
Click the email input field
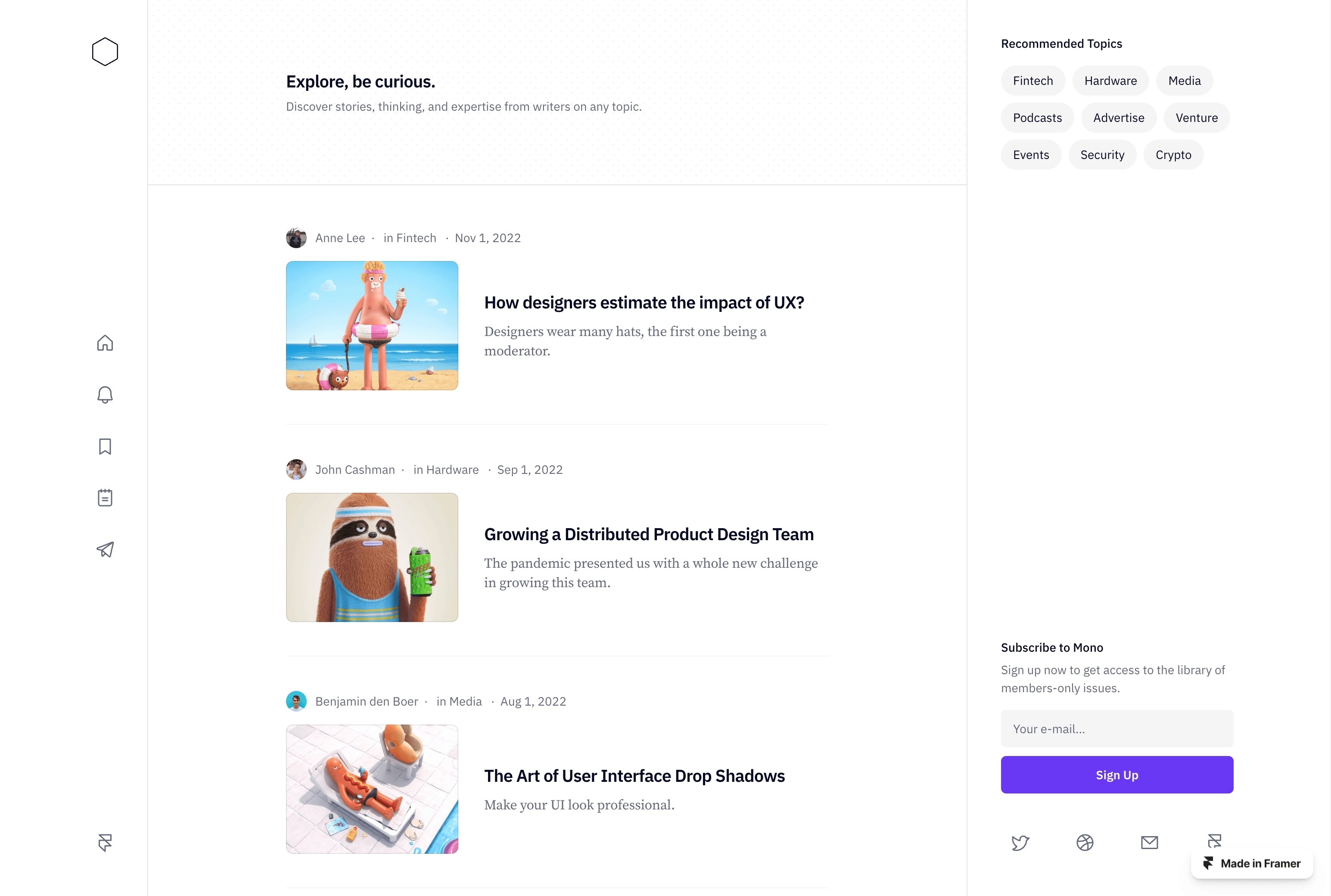click(x=1117, y=728)
